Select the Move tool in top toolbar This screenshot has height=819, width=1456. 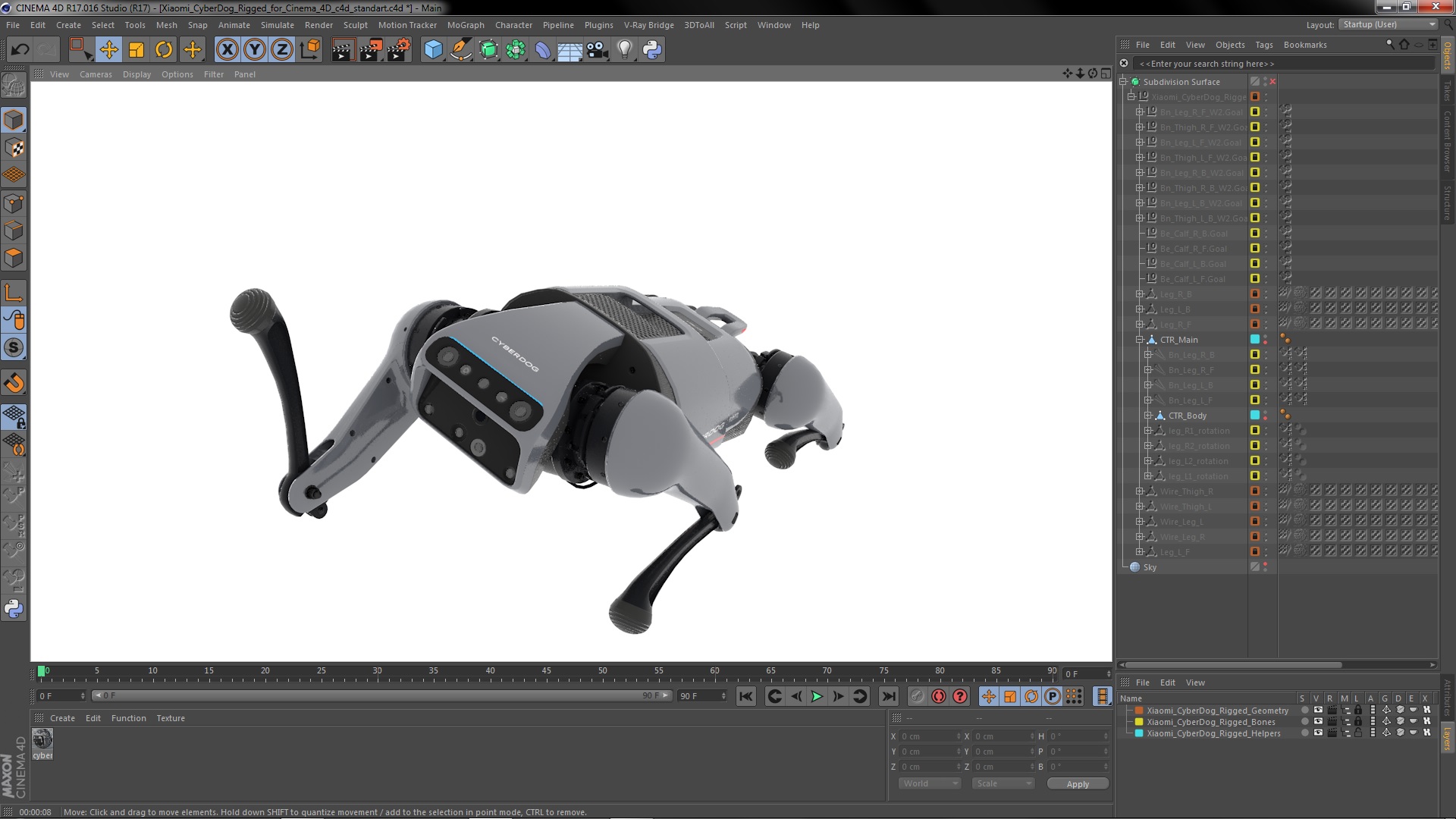coord(108,50)
